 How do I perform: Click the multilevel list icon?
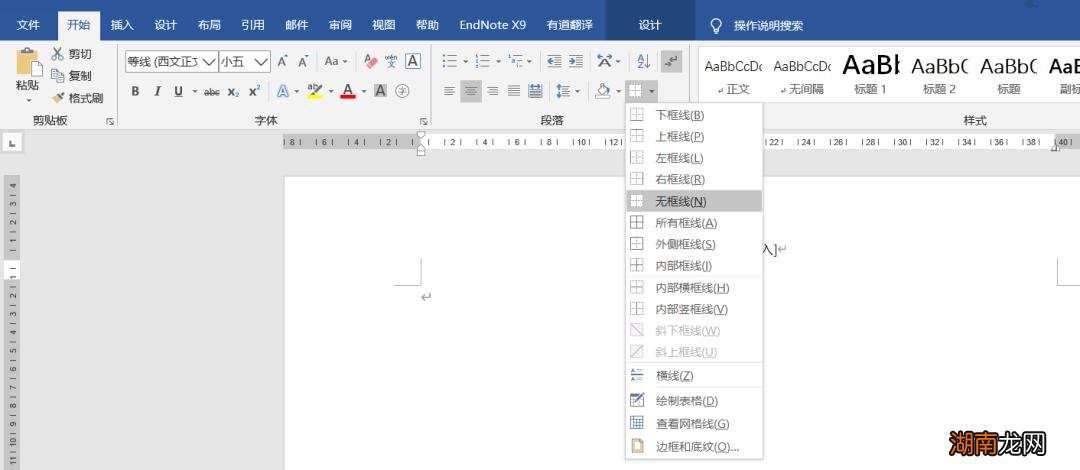[x=516, y=61]
